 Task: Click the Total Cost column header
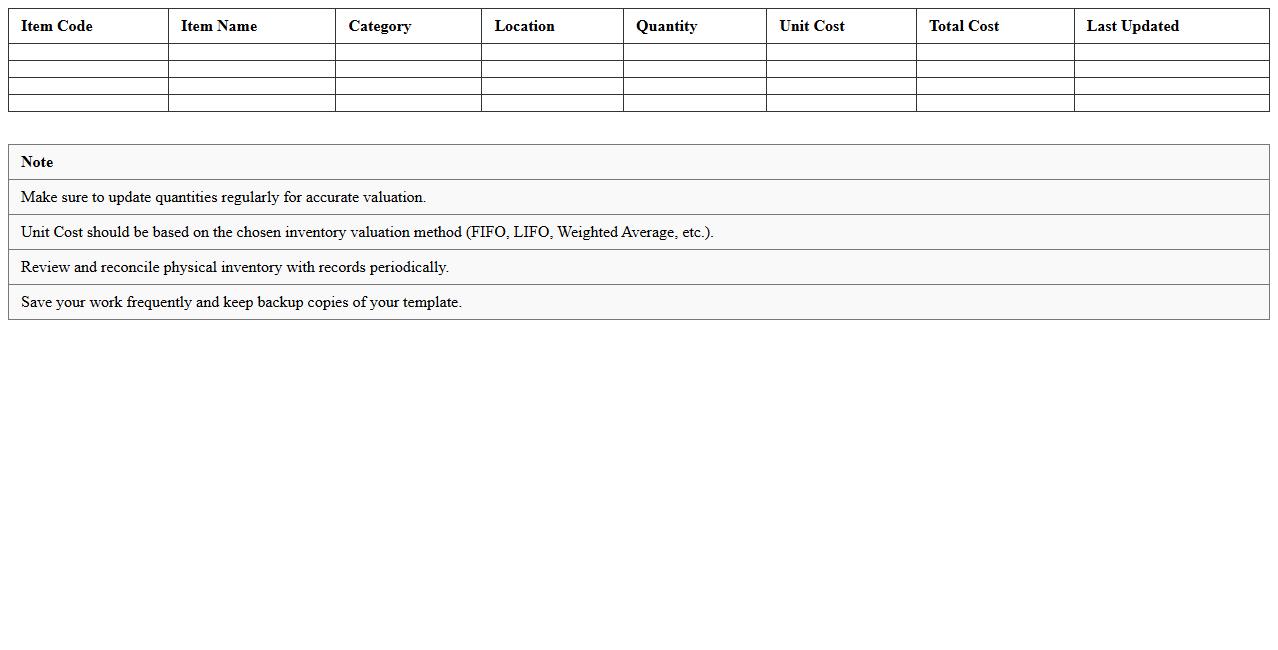(963, 26)
